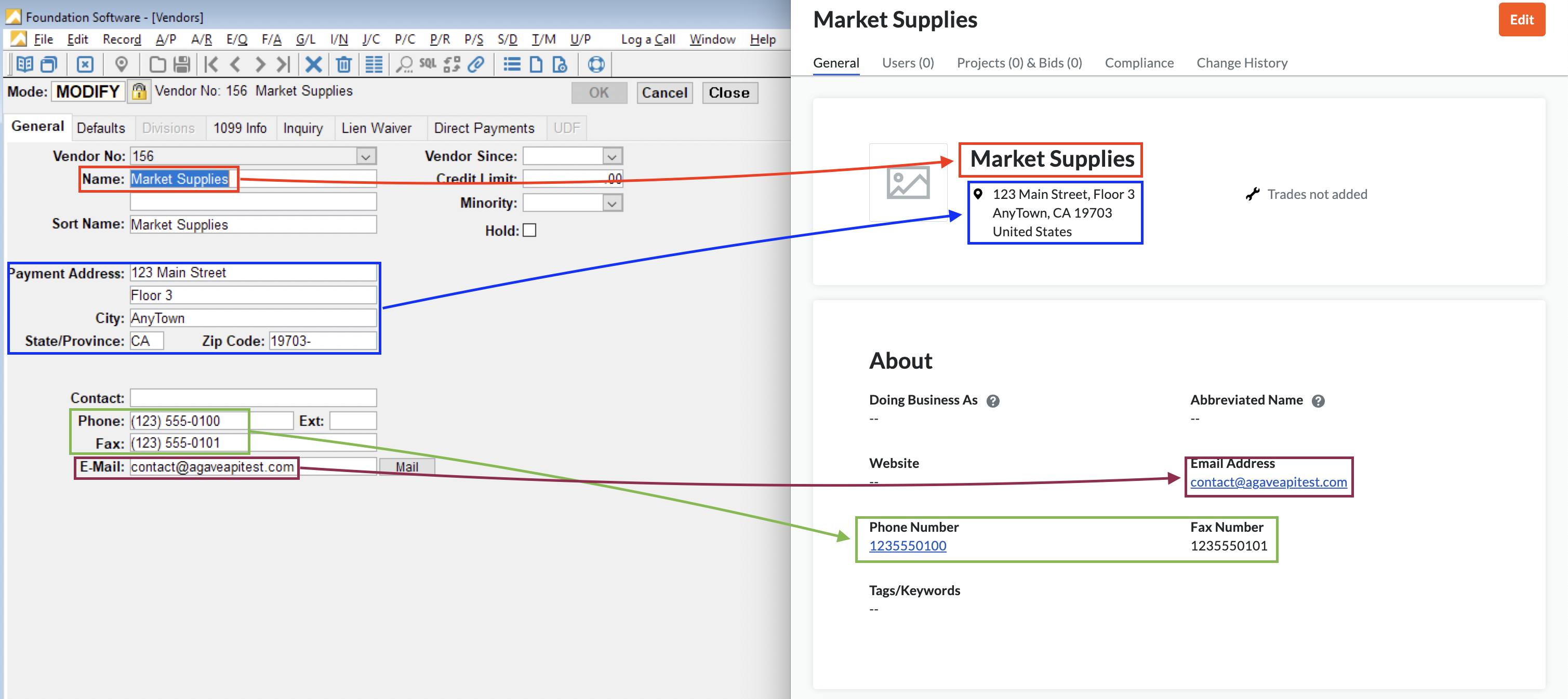Open the Window menu
The image size is (1568, 699).
[712, 39]
